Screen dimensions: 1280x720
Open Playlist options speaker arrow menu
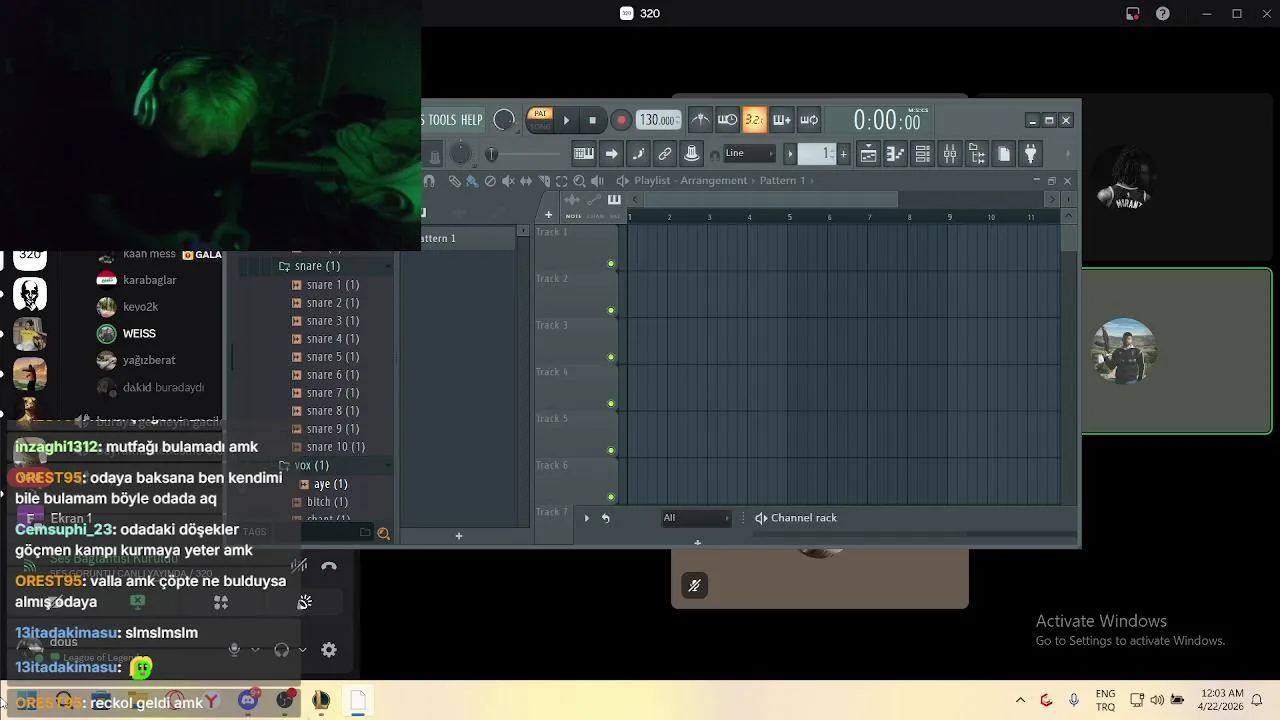pyautogui.click(x=622, y=181)
